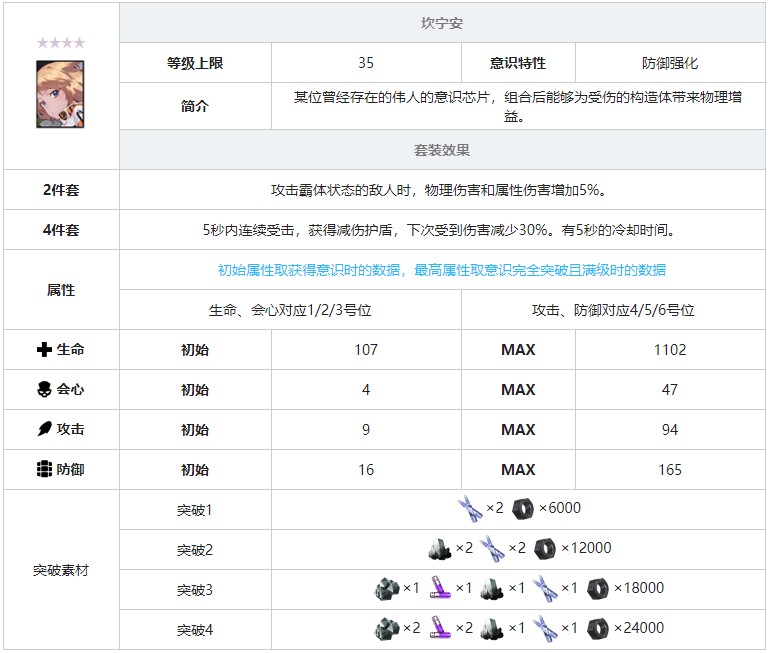Viewport: 770px width, 653px height.
Task: Click the black nut icon in 突破3
Action: pos(598,589)
